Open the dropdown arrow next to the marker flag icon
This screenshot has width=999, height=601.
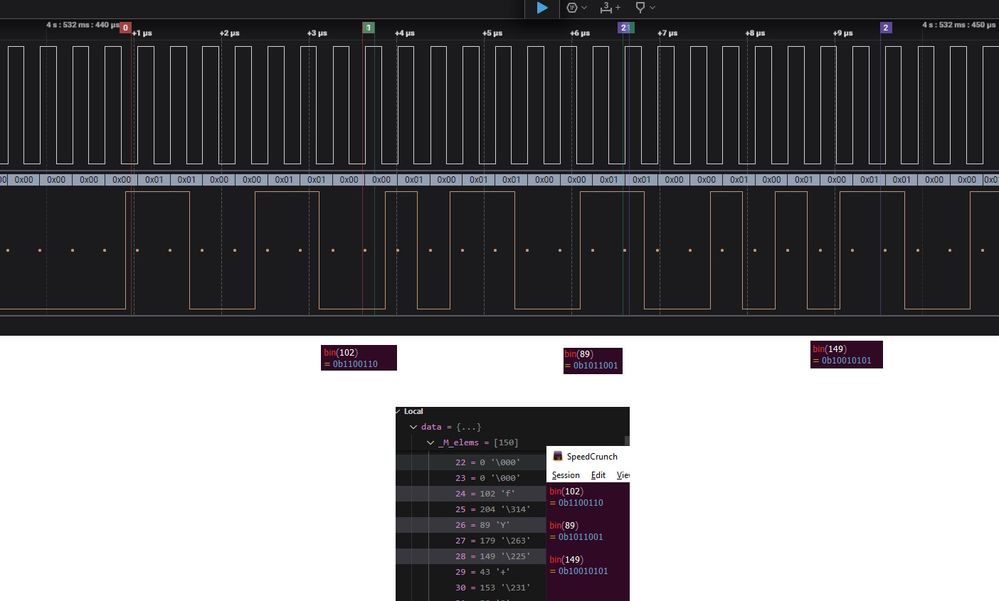coord(652,8)
